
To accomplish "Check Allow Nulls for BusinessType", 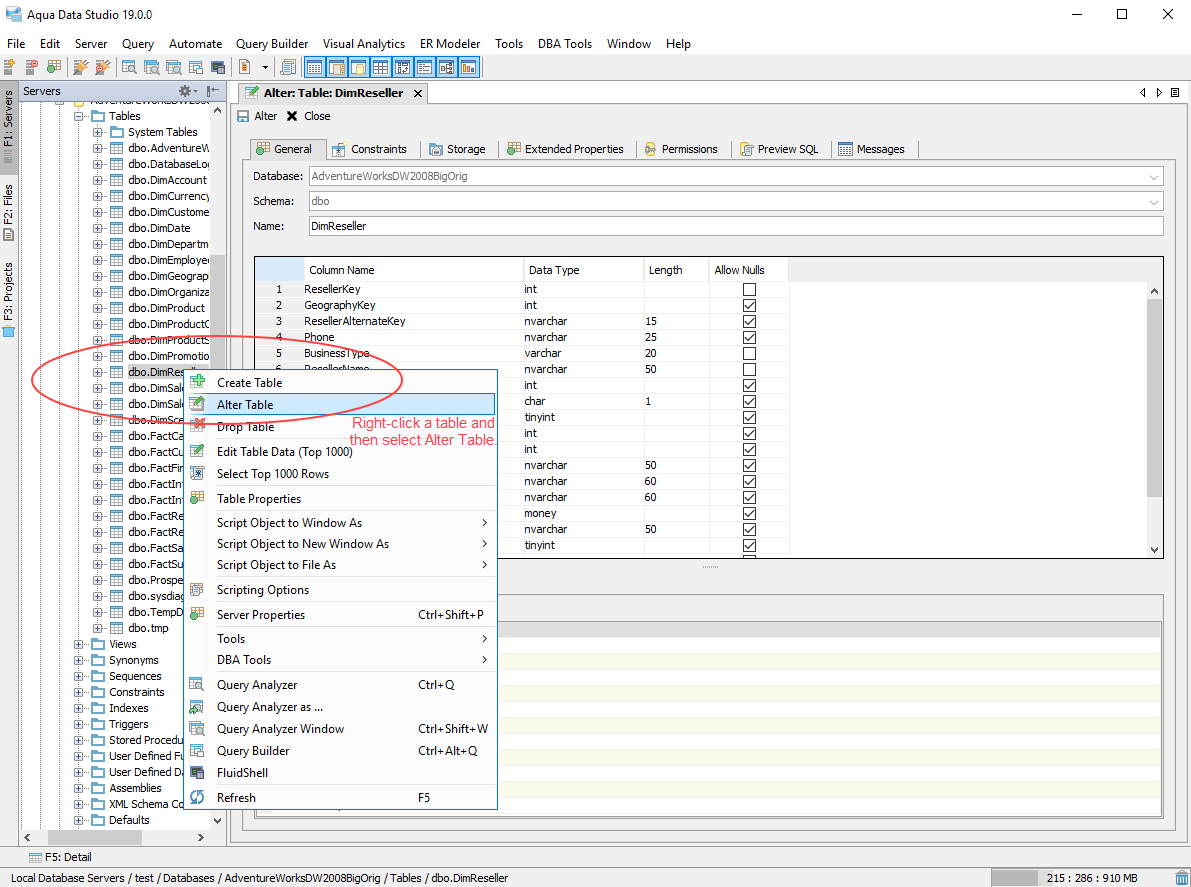I will [749, 353].
